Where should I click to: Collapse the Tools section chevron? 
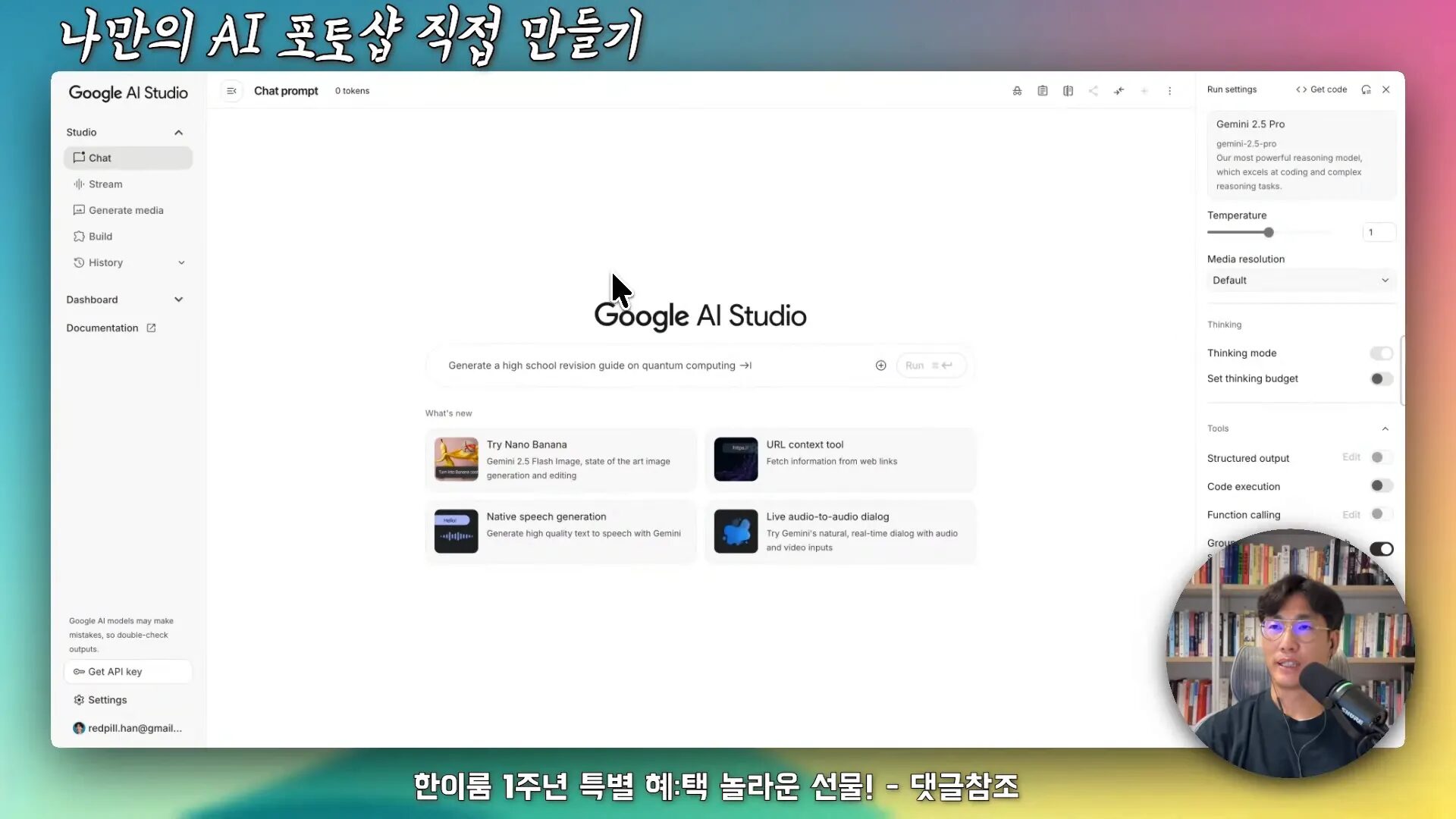pyautogui.click(x=1385, y=429)
